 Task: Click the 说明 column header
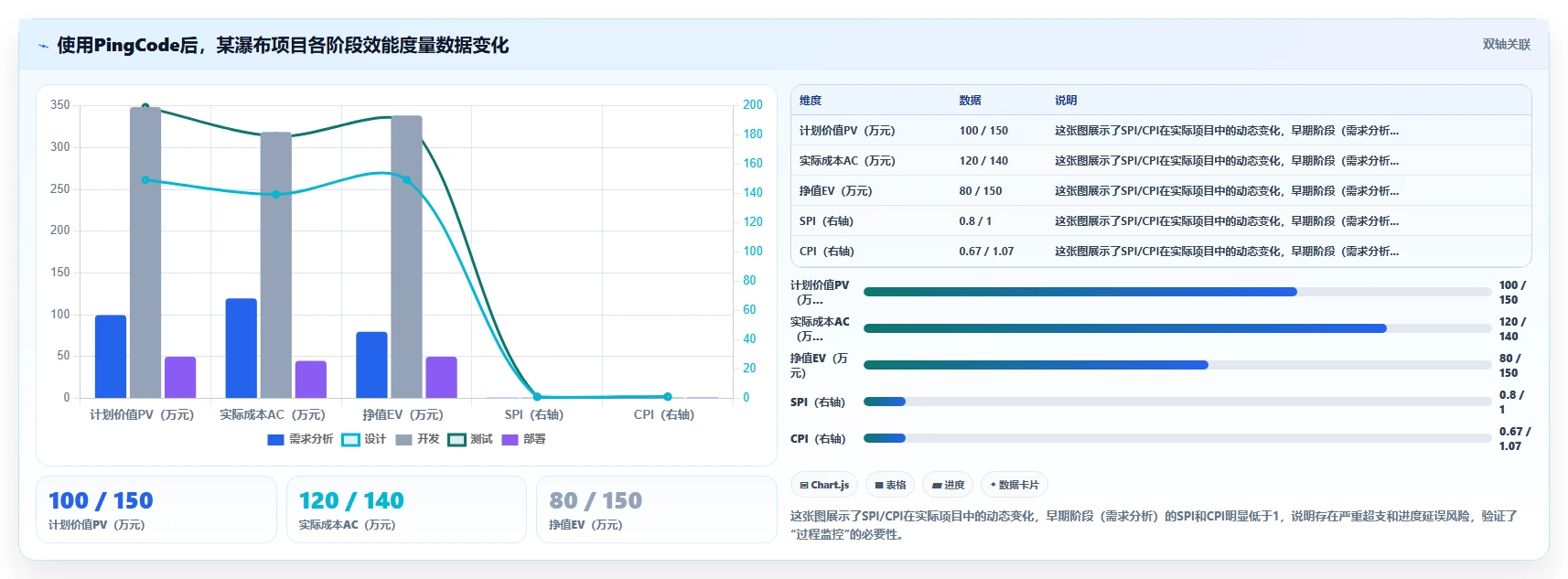click(x=1066, y=101)
